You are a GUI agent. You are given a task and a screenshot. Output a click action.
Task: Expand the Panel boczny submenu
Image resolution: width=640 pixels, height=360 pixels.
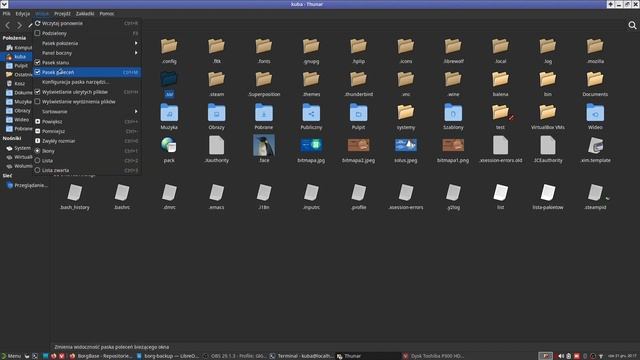pyautogui.click(x=87, y=53)
